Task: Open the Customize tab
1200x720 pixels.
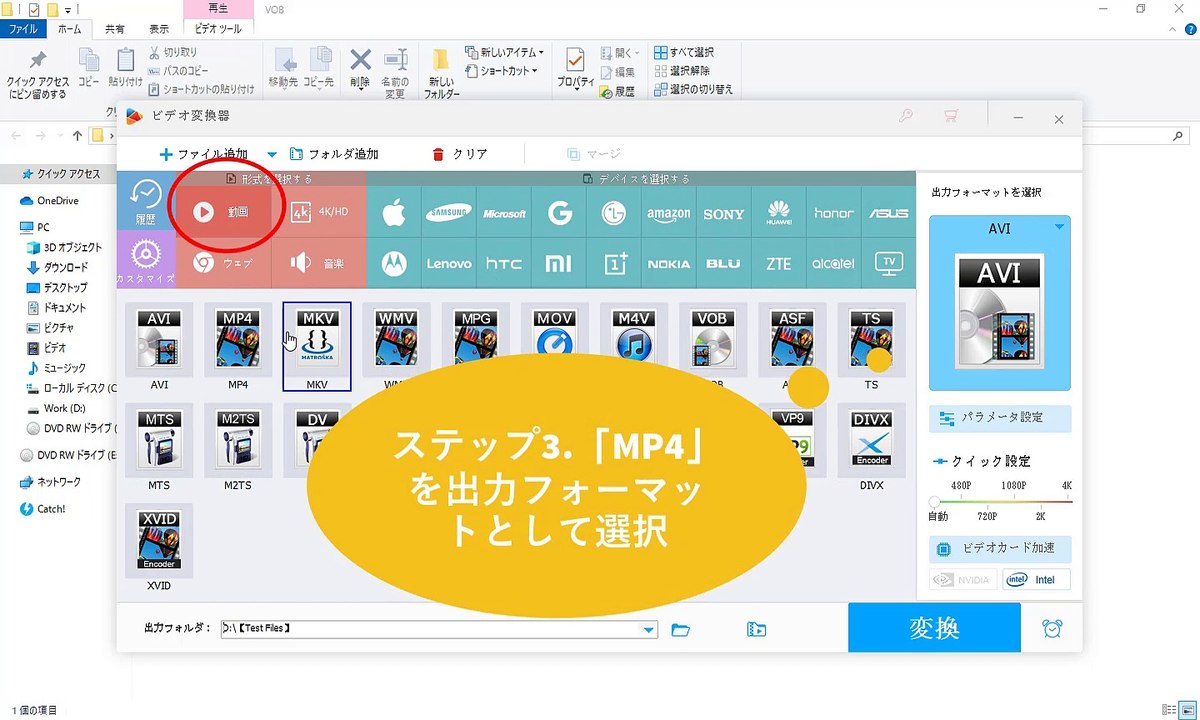Action: click(146, 259)
